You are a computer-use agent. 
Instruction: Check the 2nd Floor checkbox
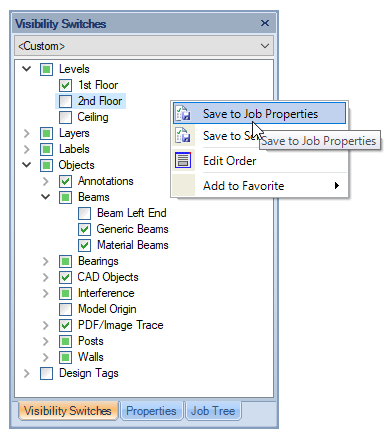coord(65,101)
